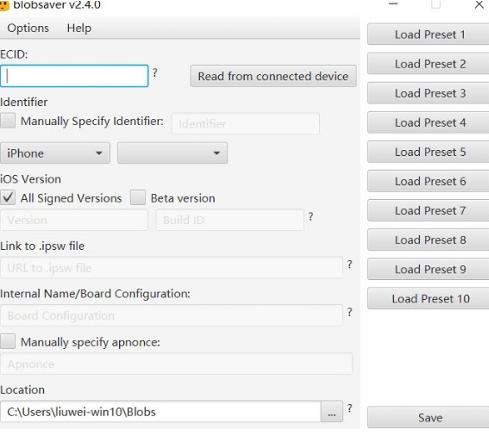The image size is (489, 434).
Task: Expand the empty device model dropdown
Action: click(x=172, y=153)
